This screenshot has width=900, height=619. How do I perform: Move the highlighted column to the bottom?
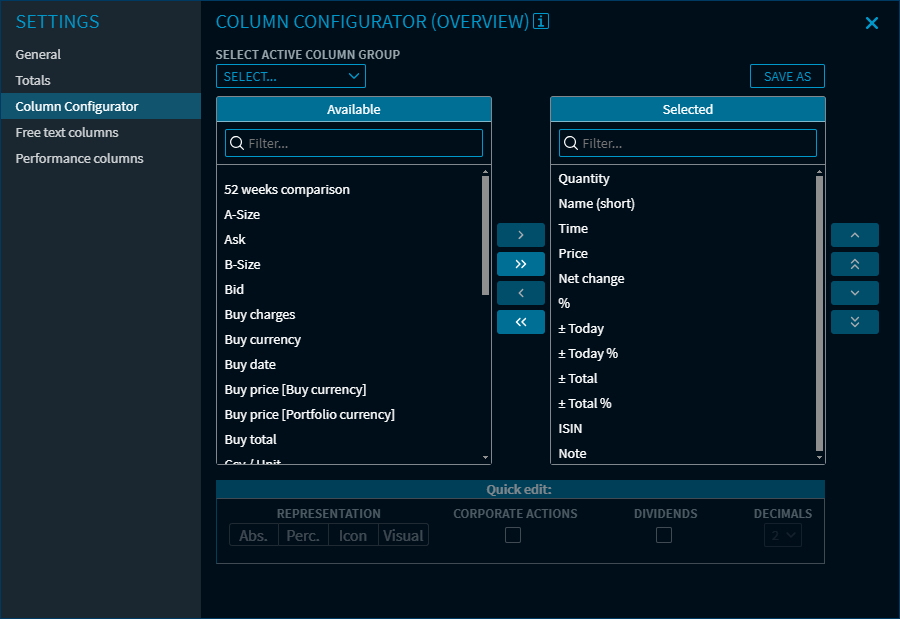(x=854, y=321)
